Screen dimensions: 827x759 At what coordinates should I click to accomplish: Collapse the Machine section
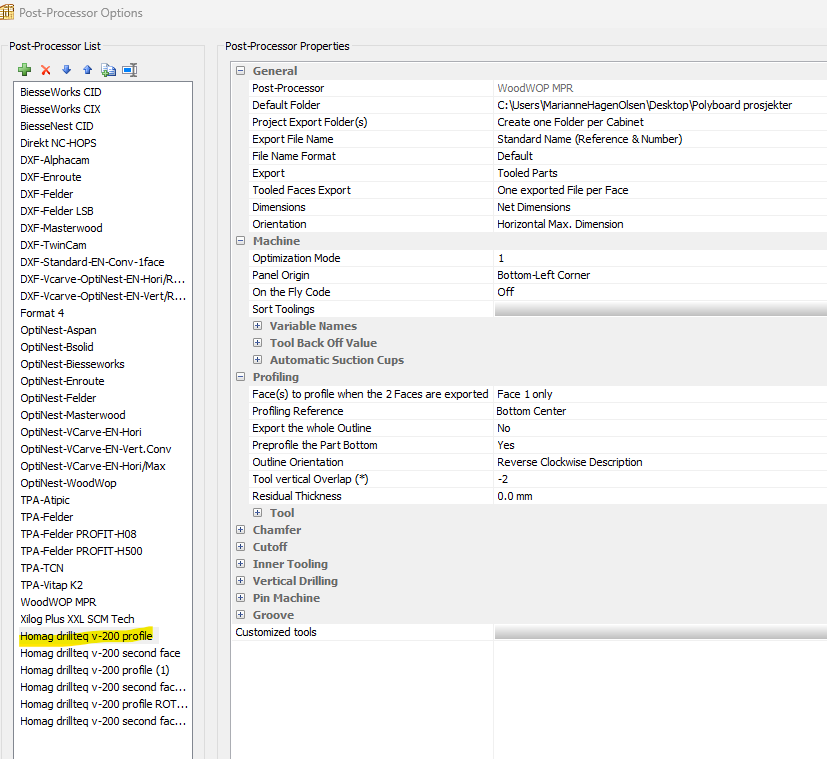pyautogui.click(x=240, y=241)
